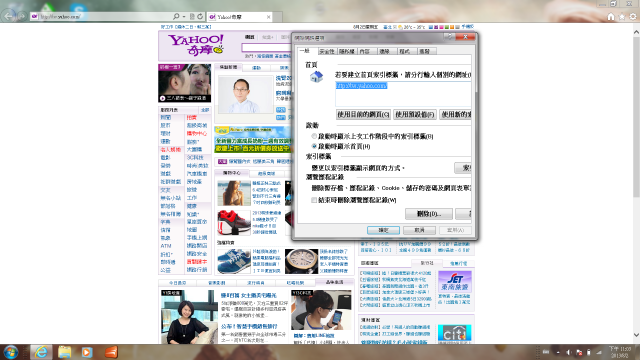Open the ATM link in left menu
This screenshot has height=360, width=640.
(166, 246)
